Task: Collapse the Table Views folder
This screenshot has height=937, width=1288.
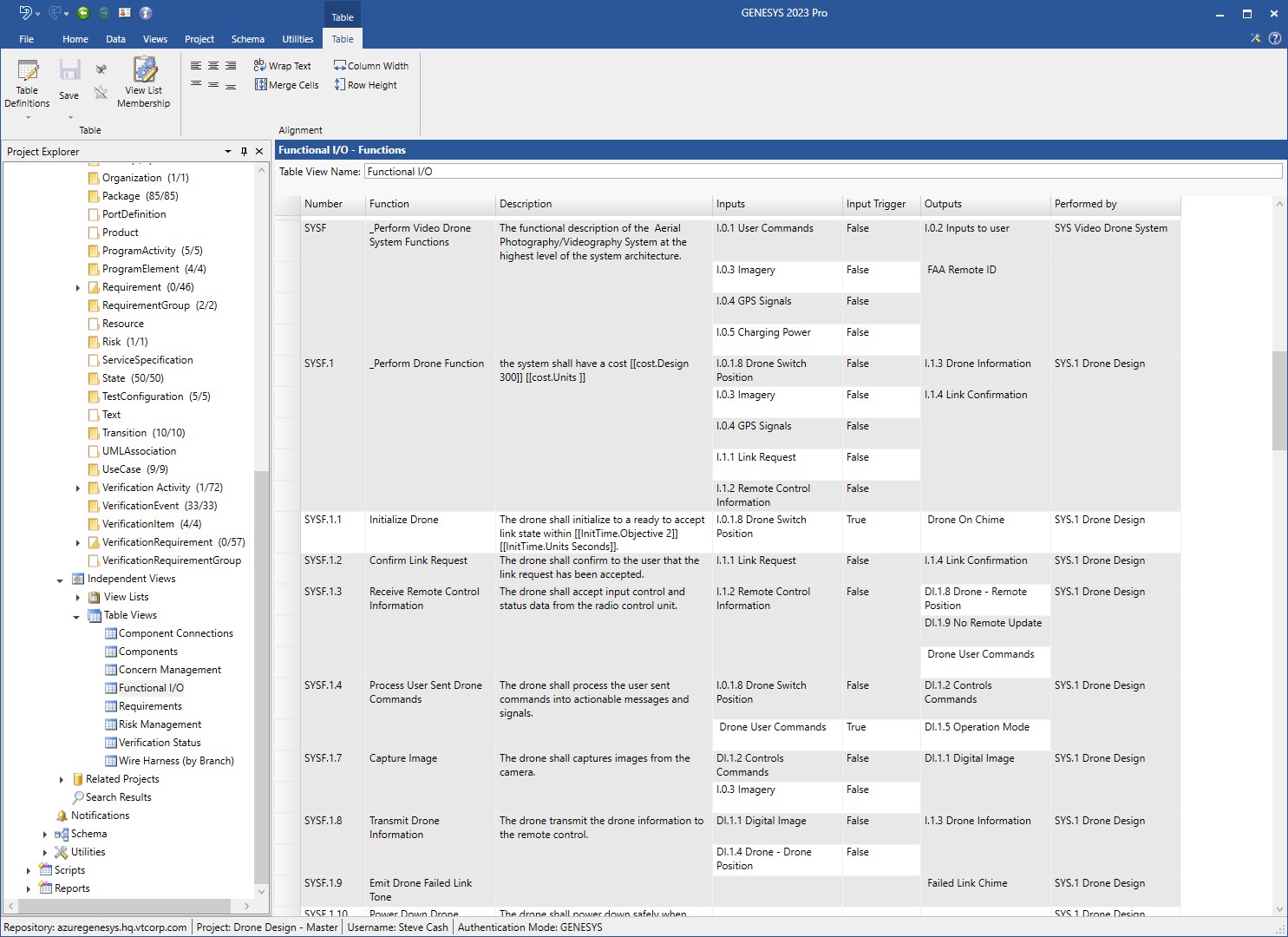Action: [76, 615]
